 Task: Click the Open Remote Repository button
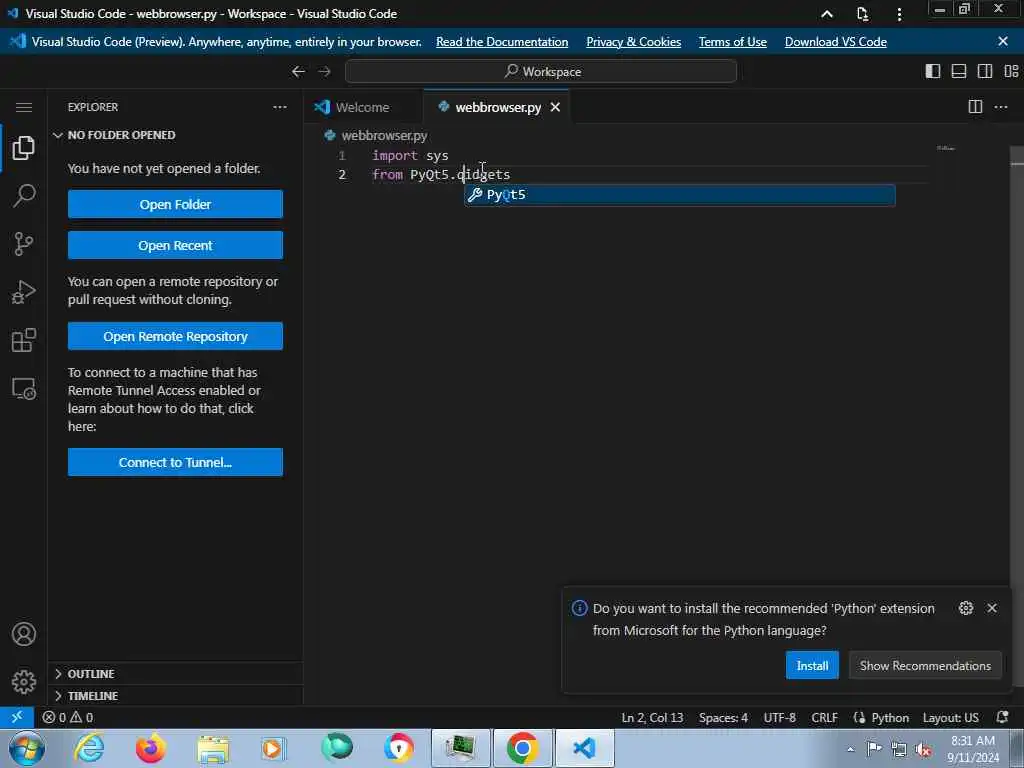coord(175,336)
